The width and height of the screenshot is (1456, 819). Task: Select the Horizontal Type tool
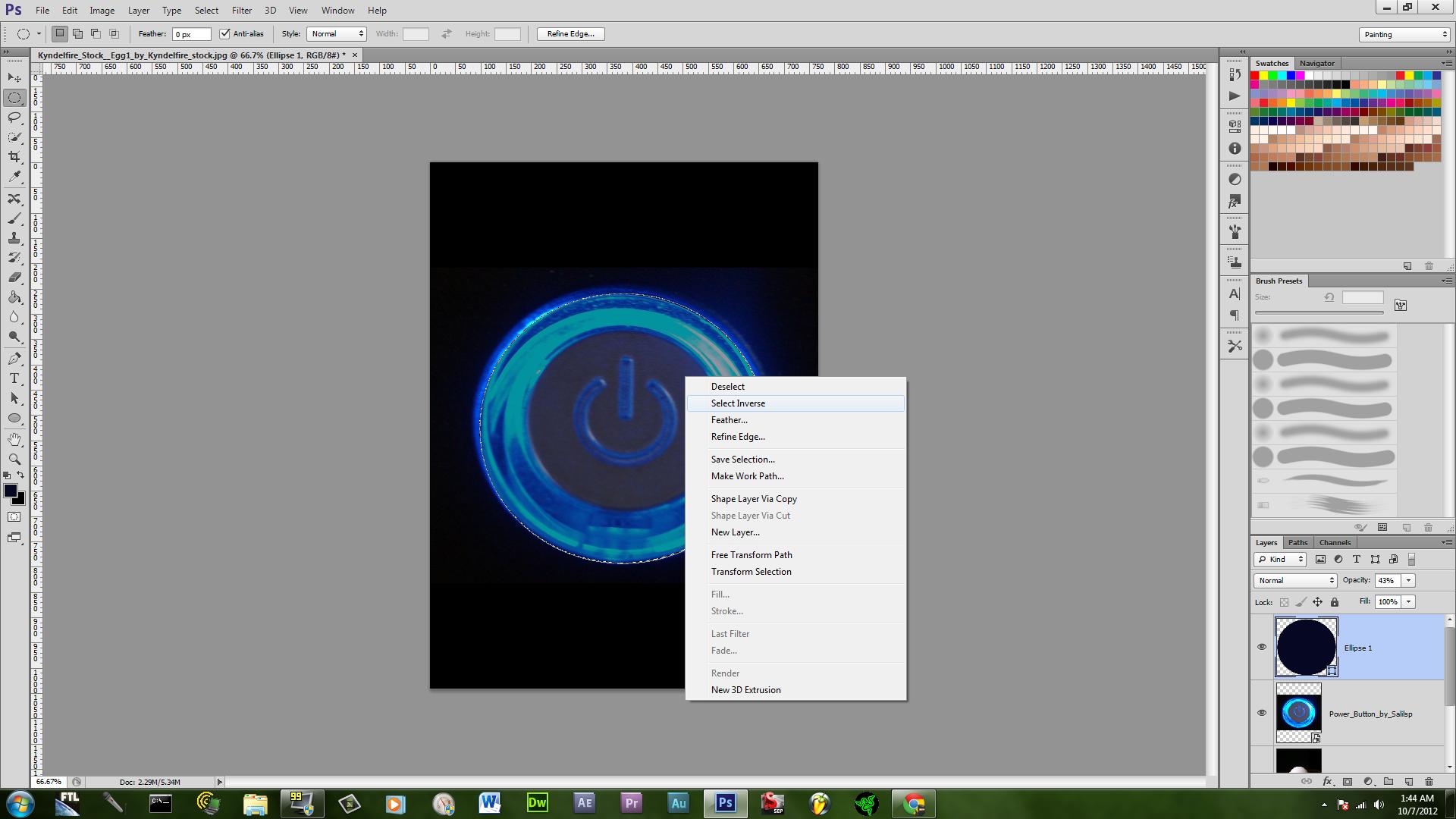14,378
